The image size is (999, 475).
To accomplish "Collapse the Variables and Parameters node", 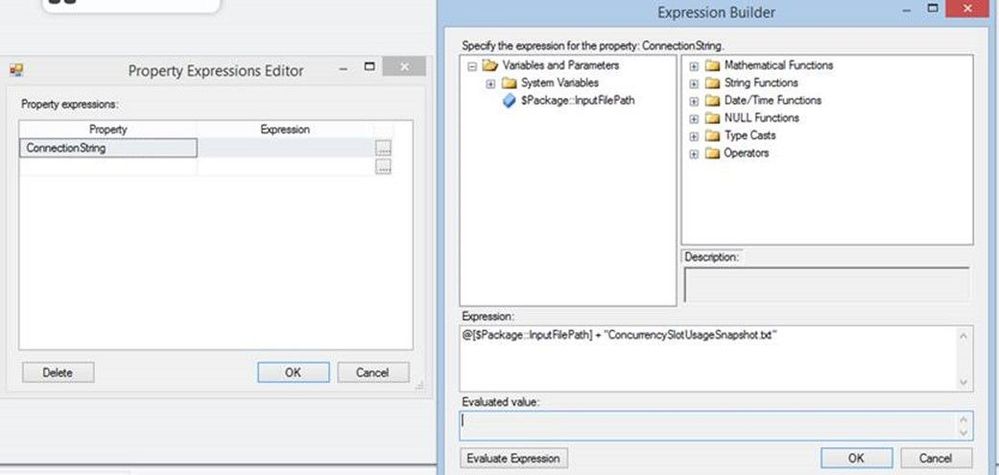I will pos(472,66).
